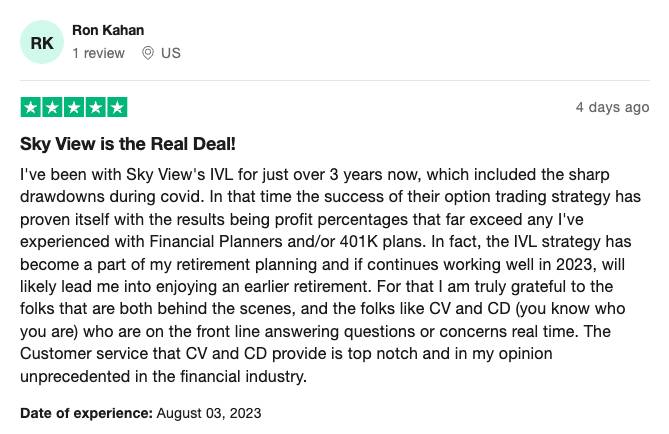This screenshot has height=434, width=669.
Task: Open Ron Kahan's profile name link
Action: [108, 30]
